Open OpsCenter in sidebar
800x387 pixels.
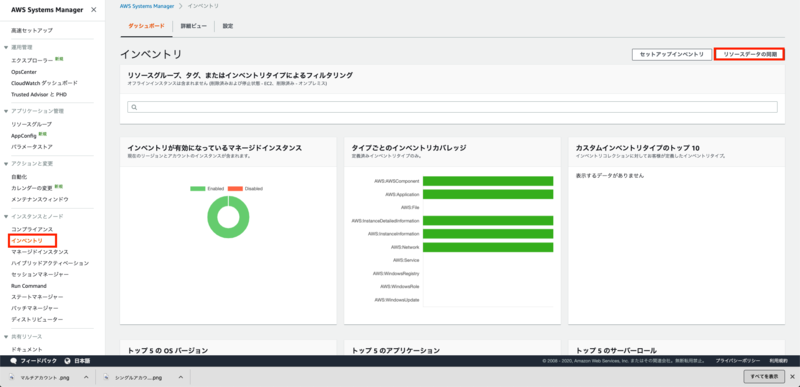24,72
